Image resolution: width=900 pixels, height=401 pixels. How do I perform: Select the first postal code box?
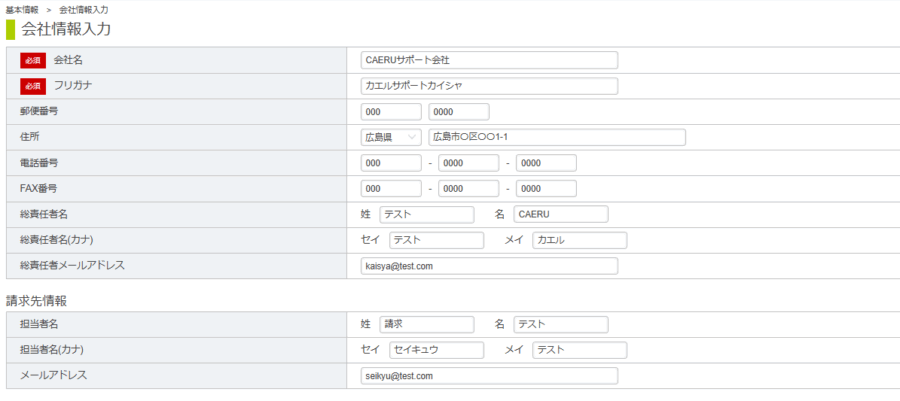click(391, 111)
